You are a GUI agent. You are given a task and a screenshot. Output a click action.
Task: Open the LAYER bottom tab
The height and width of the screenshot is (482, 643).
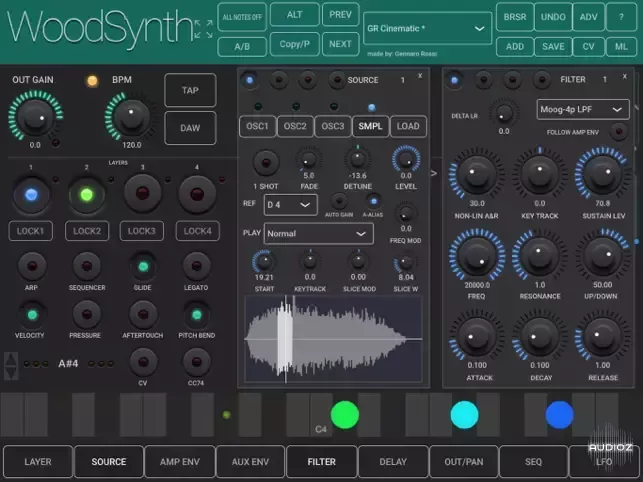[38, 462]
